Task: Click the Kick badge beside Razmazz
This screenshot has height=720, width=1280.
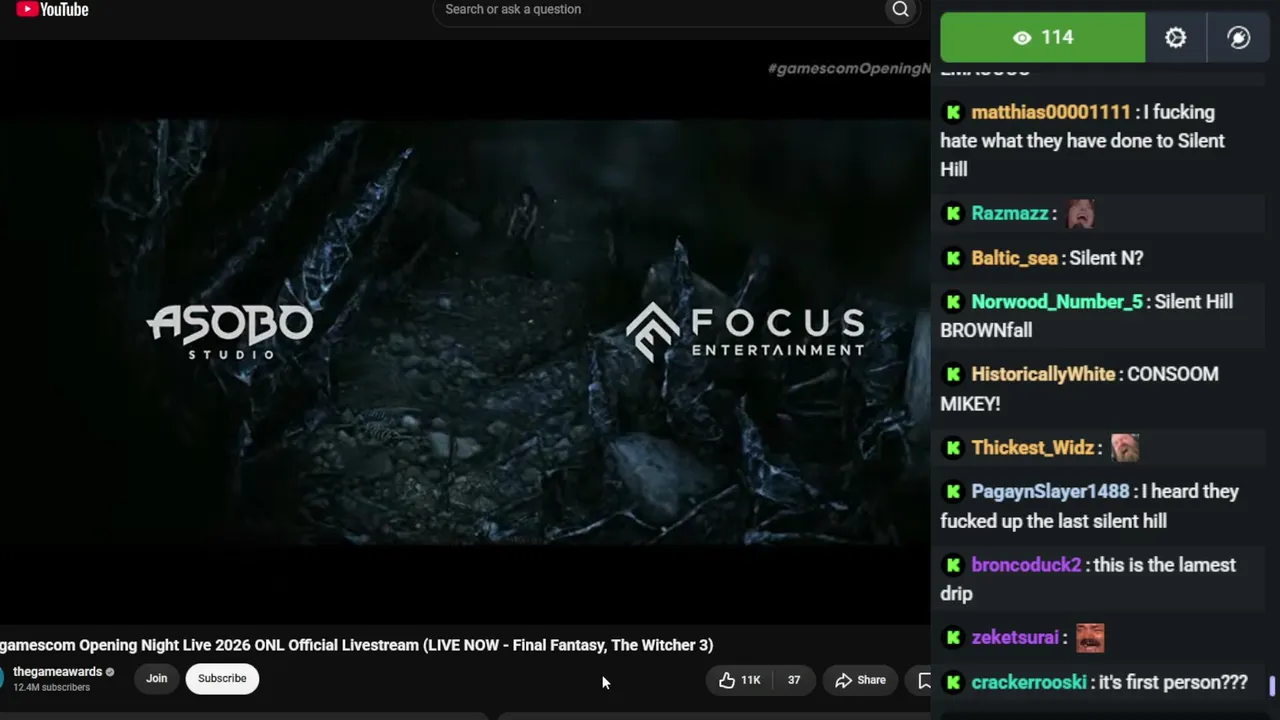Action: pyautogui.click(x=953, y=214)
